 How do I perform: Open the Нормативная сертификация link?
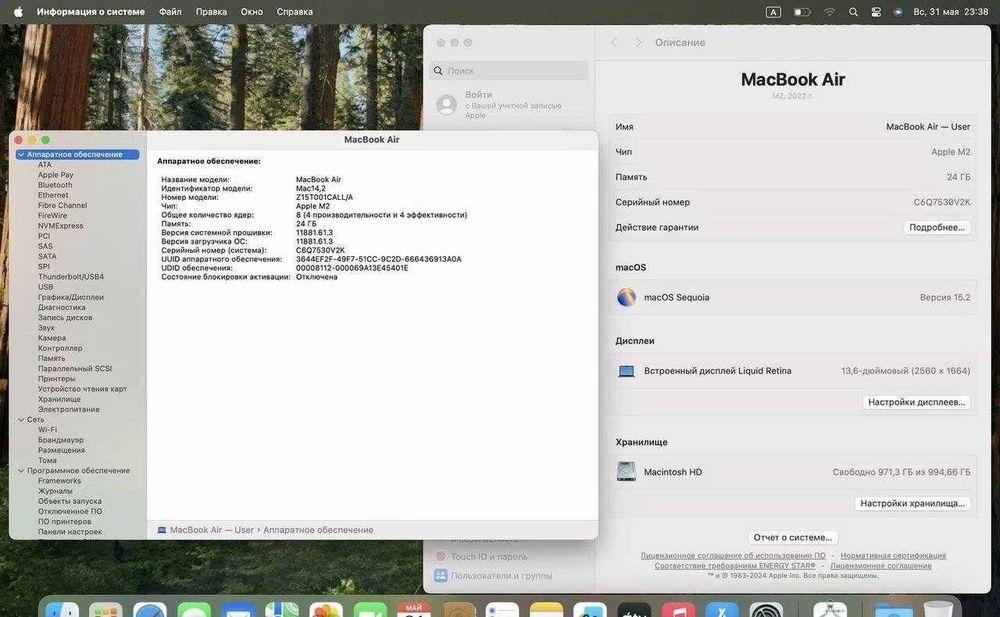click(x=893, y=556)
